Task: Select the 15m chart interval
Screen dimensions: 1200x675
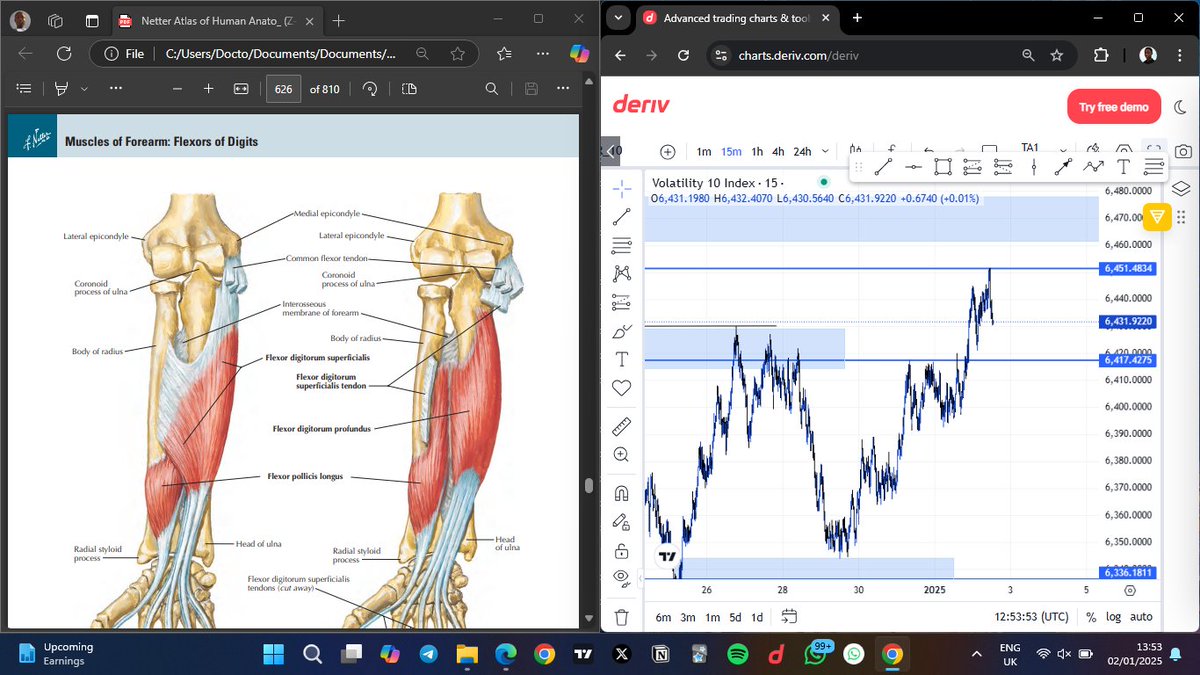Action: pyautogui.click(x=731, y=151)
